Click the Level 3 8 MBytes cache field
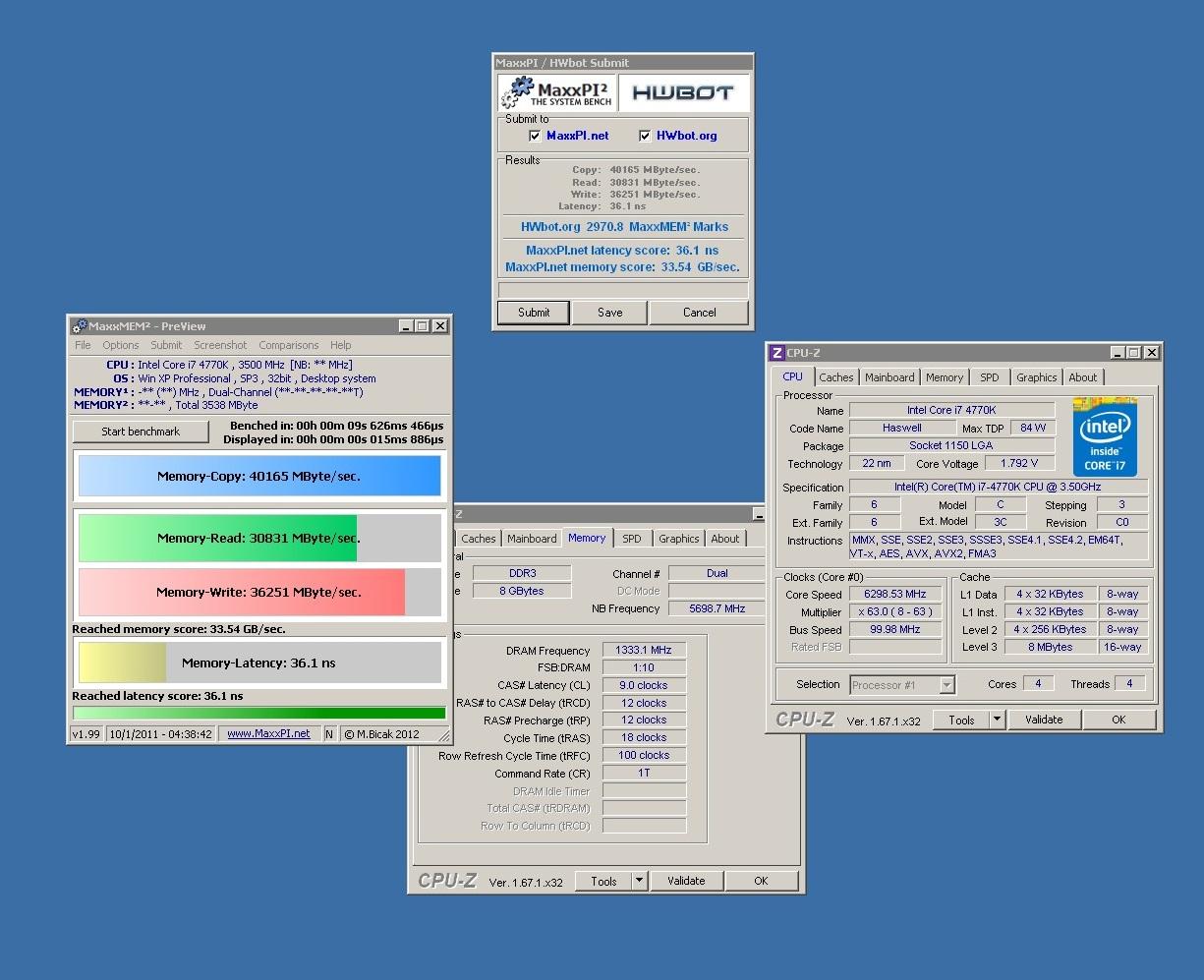The image size is (1204, 980). (1051, 648)
